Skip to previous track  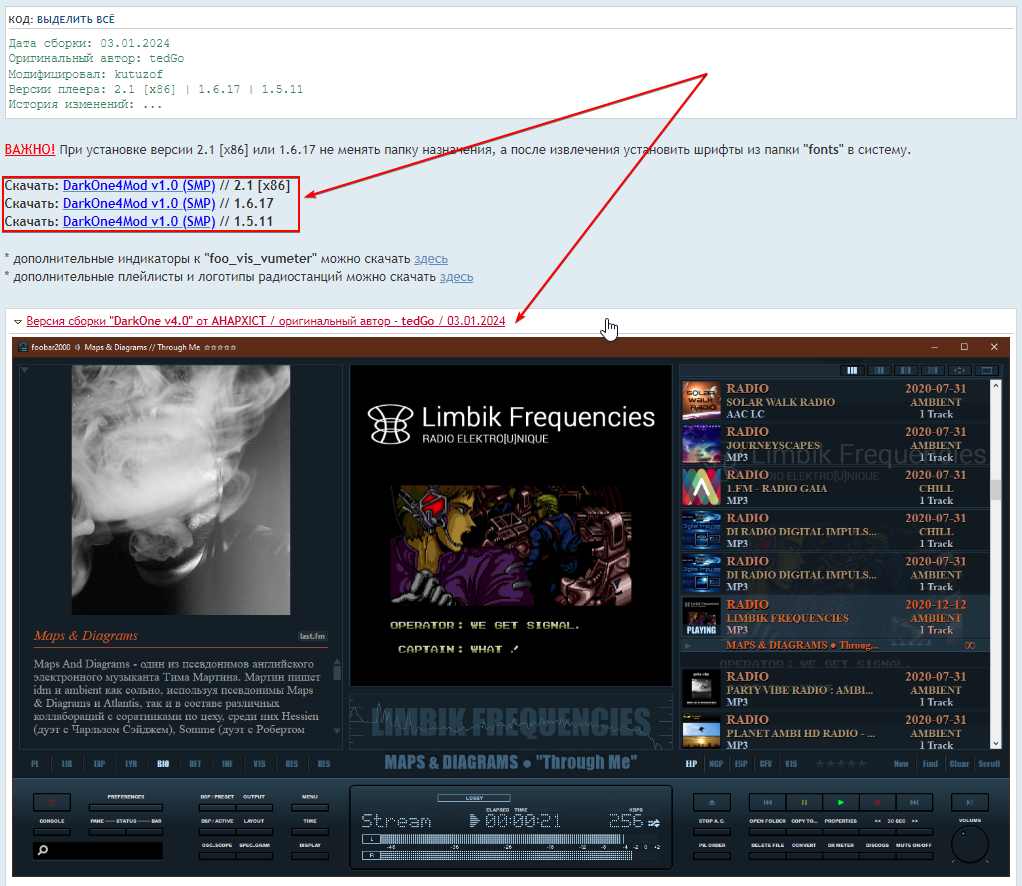(768, 802)
